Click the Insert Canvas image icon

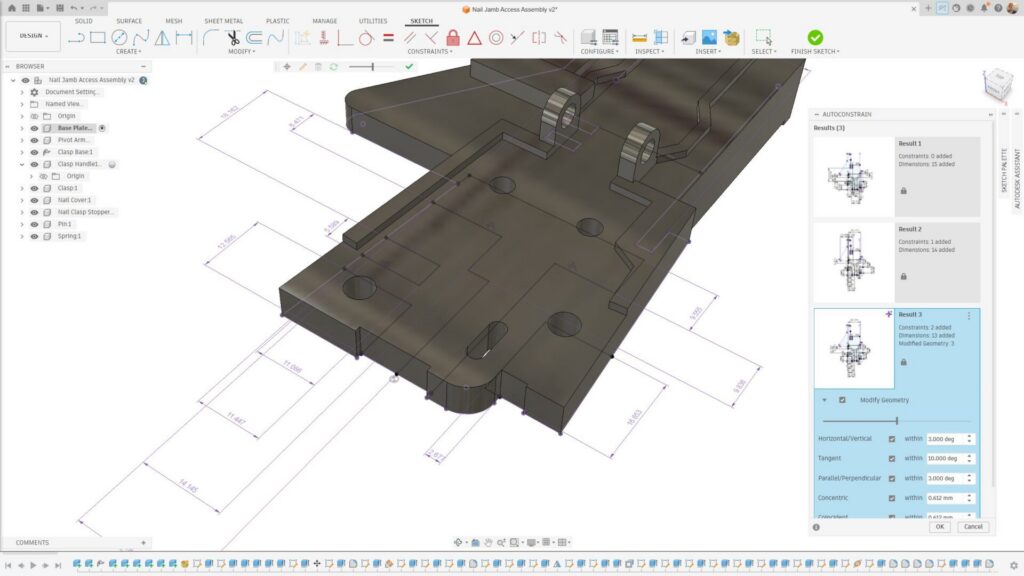(709, 38)
